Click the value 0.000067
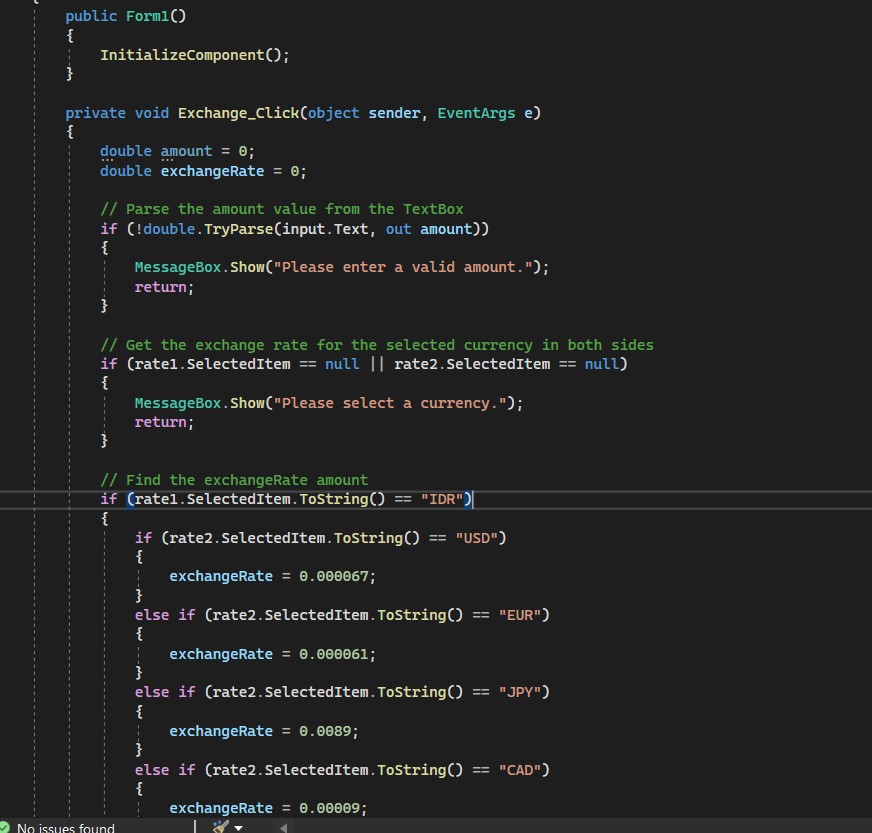 click(x=334, y=577)
